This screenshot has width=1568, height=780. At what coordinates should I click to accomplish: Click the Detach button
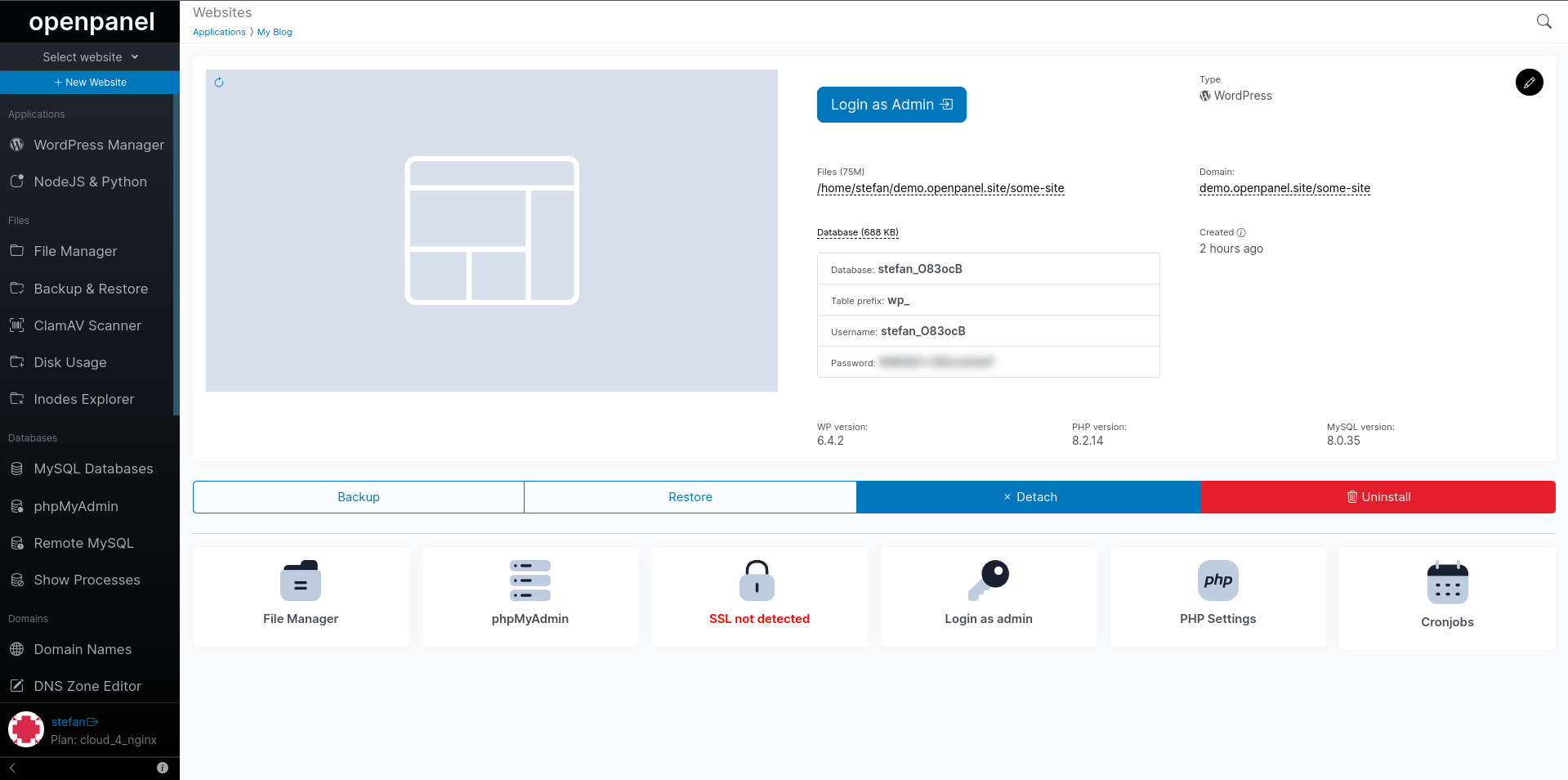point(1029,497)
